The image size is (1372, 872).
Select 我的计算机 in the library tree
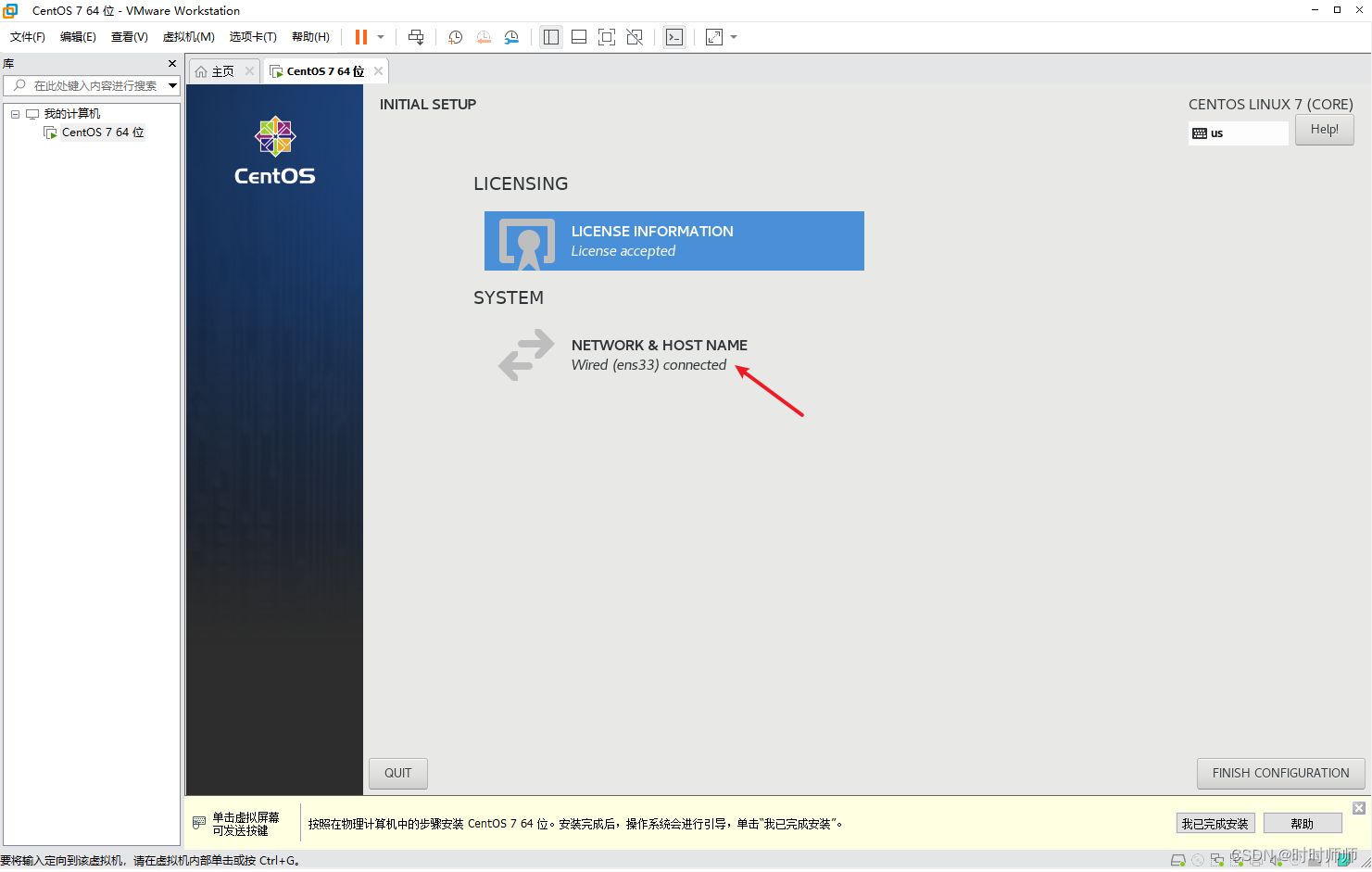click(72, 114)
